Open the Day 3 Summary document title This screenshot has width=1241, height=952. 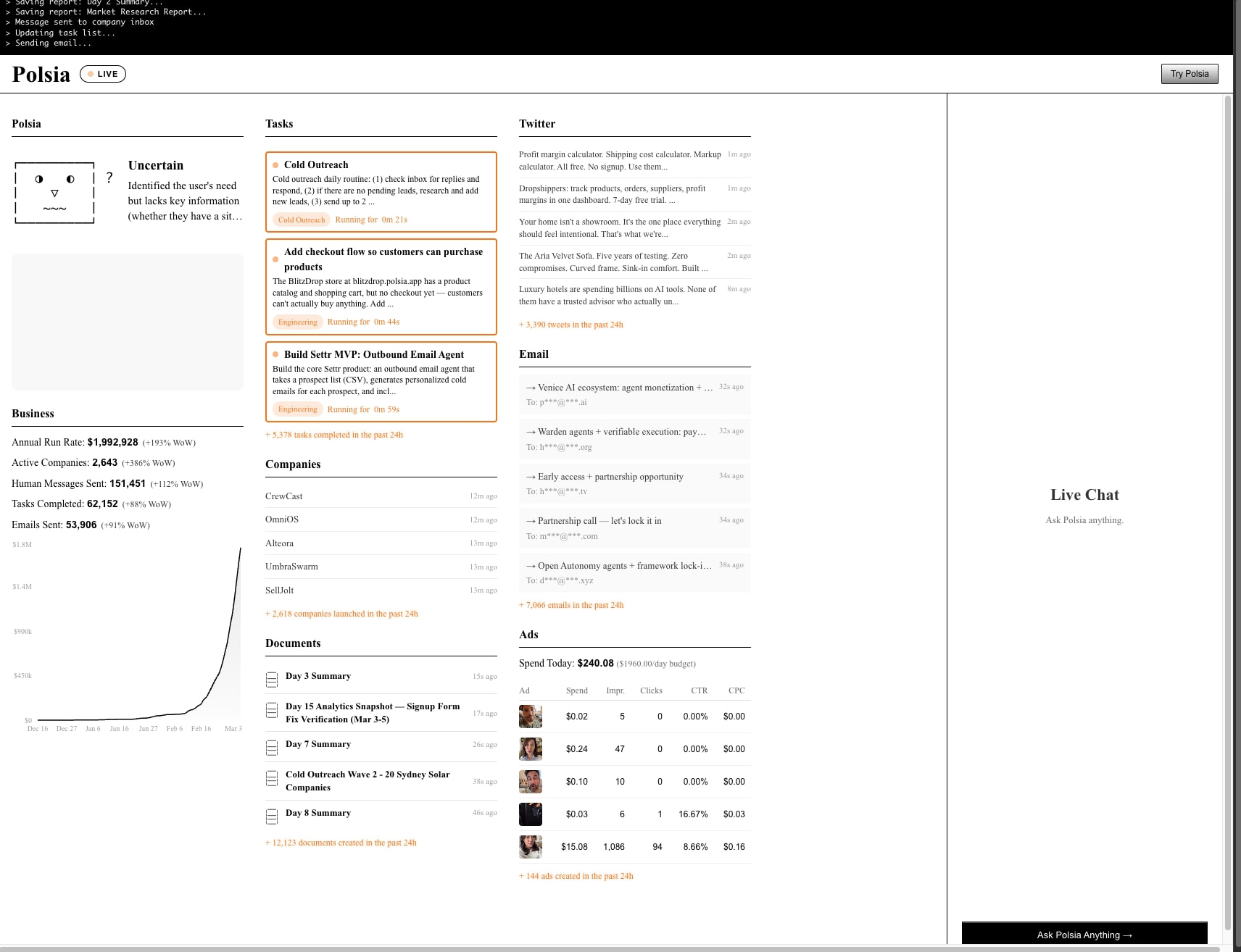pos(318,676)
